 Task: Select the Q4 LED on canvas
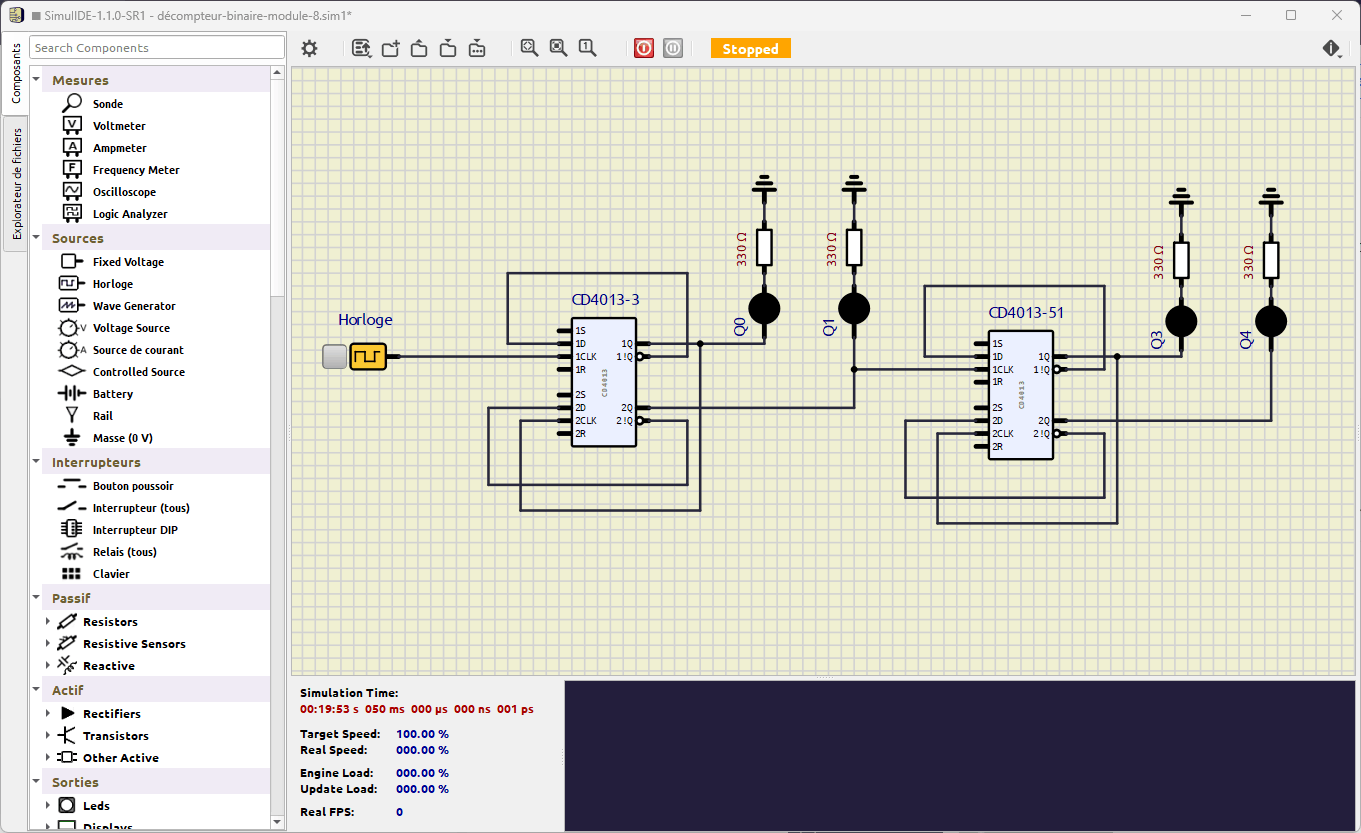coord(1271,321)
